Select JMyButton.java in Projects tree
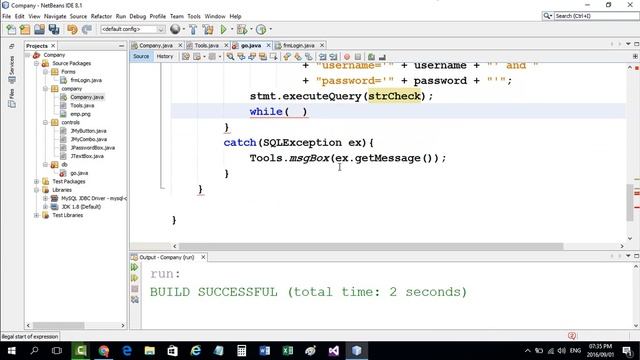Screen dimensions: 640x360 click(88, 131)
